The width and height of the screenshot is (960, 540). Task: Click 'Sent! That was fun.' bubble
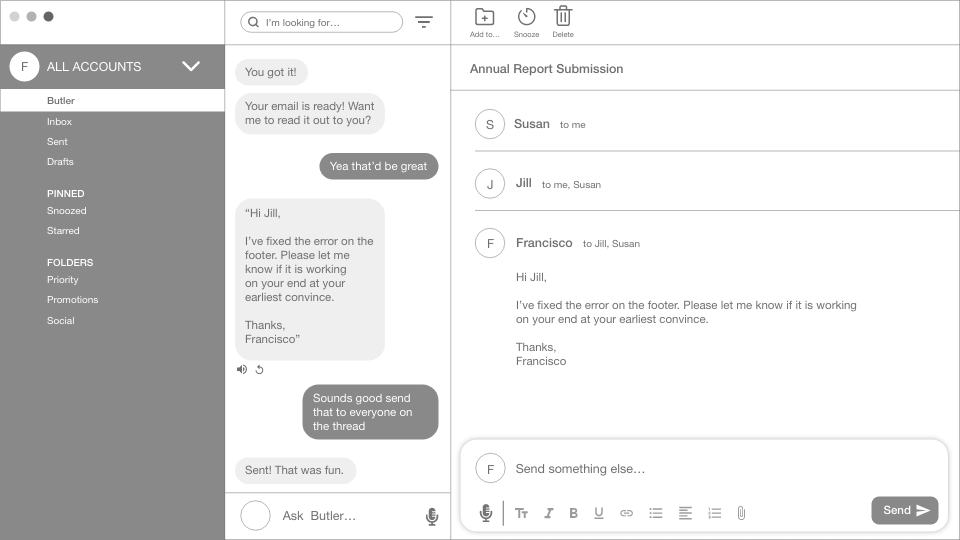coord(295,470)
